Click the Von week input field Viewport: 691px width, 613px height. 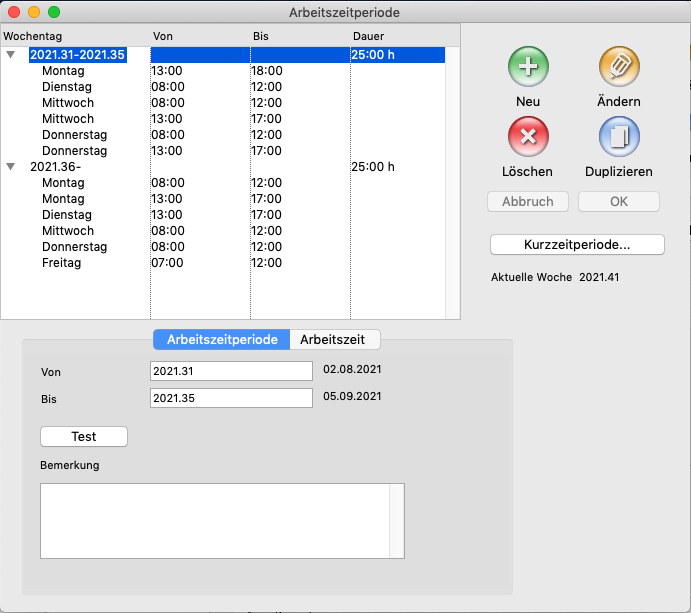[x=231, y=371]
